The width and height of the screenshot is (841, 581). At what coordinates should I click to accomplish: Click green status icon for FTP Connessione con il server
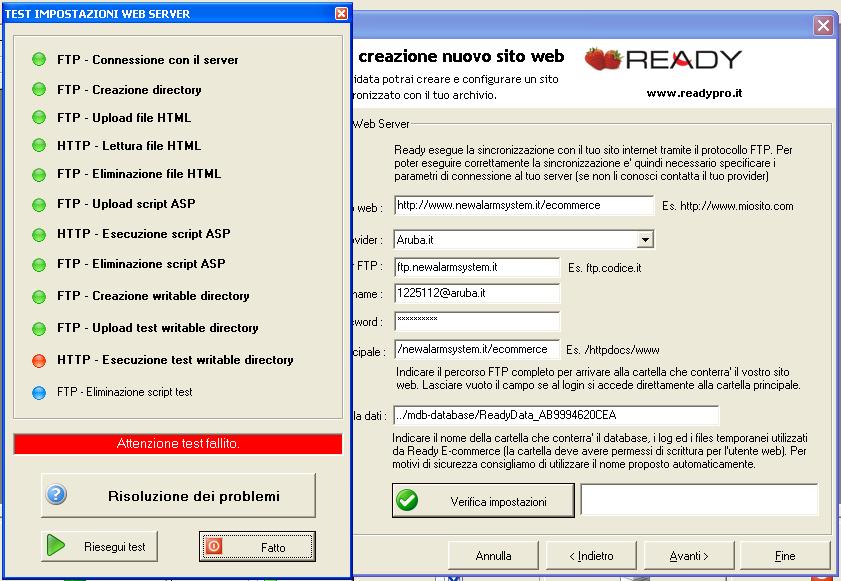coord(39,60)
